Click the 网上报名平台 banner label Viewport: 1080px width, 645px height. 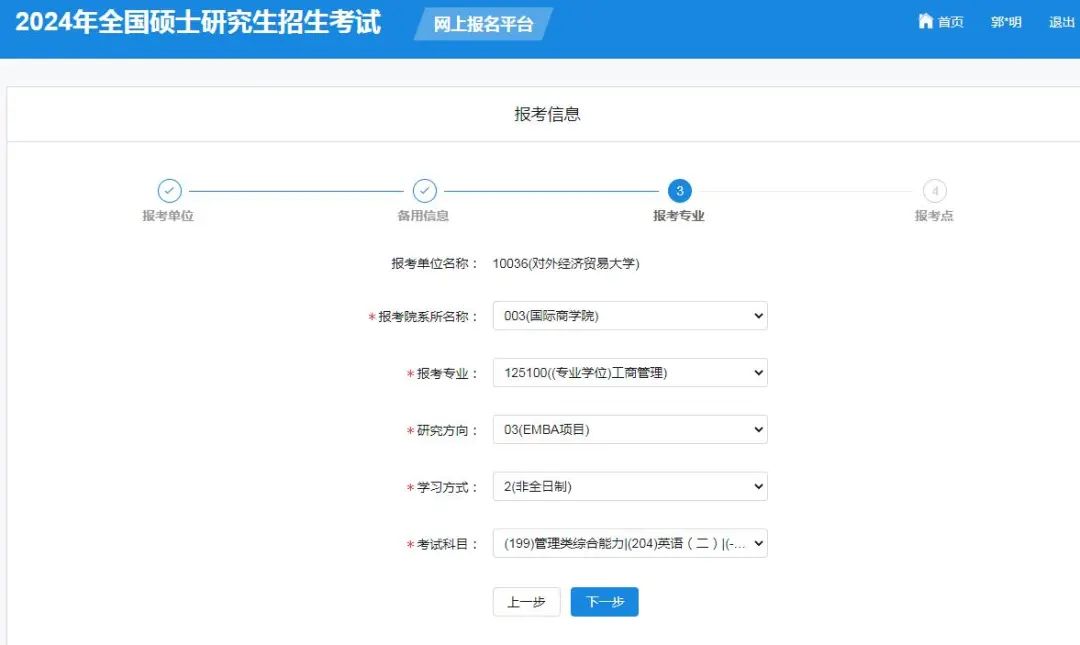point(483,24)
